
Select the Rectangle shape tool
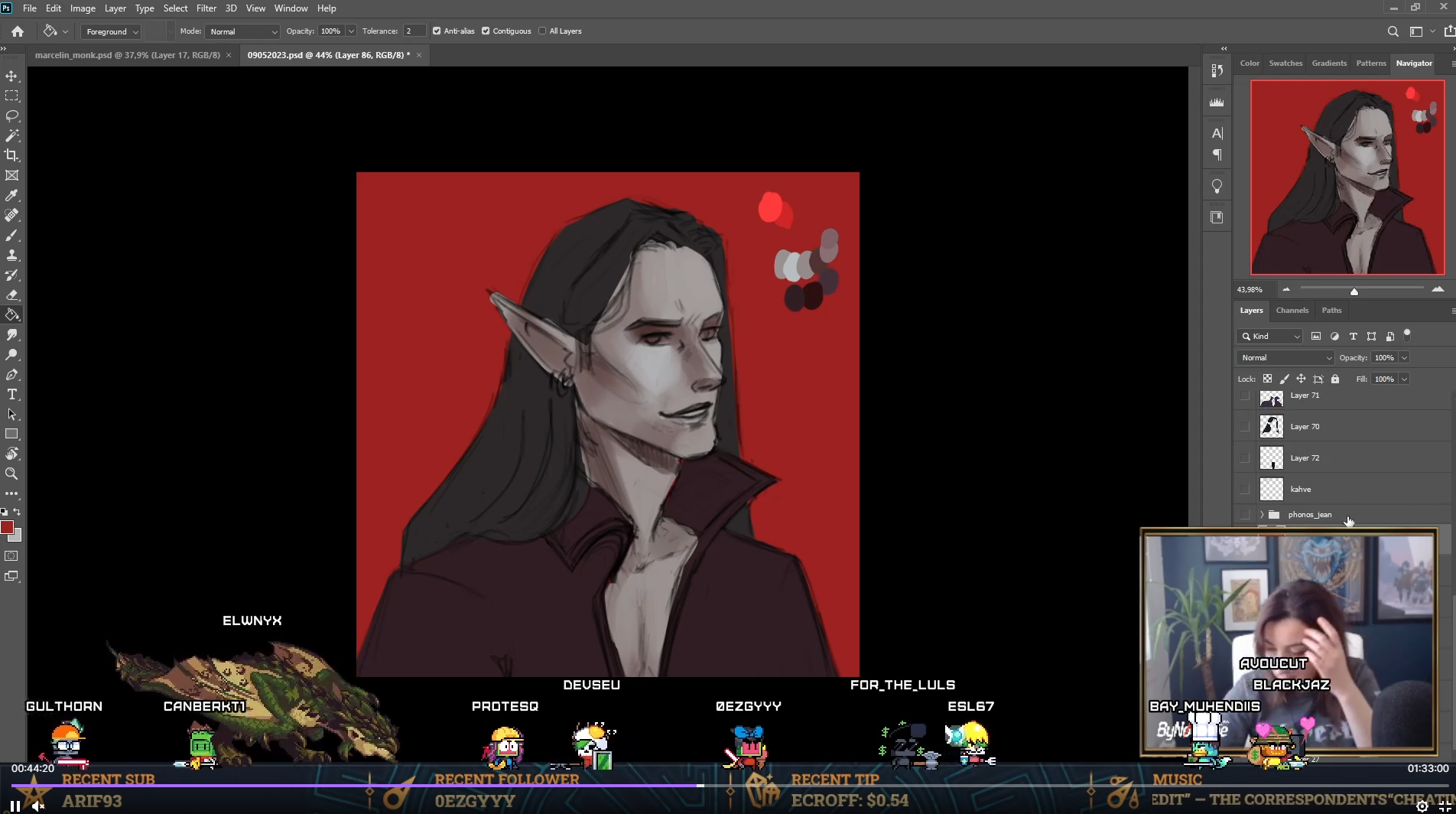pos(11,435)
